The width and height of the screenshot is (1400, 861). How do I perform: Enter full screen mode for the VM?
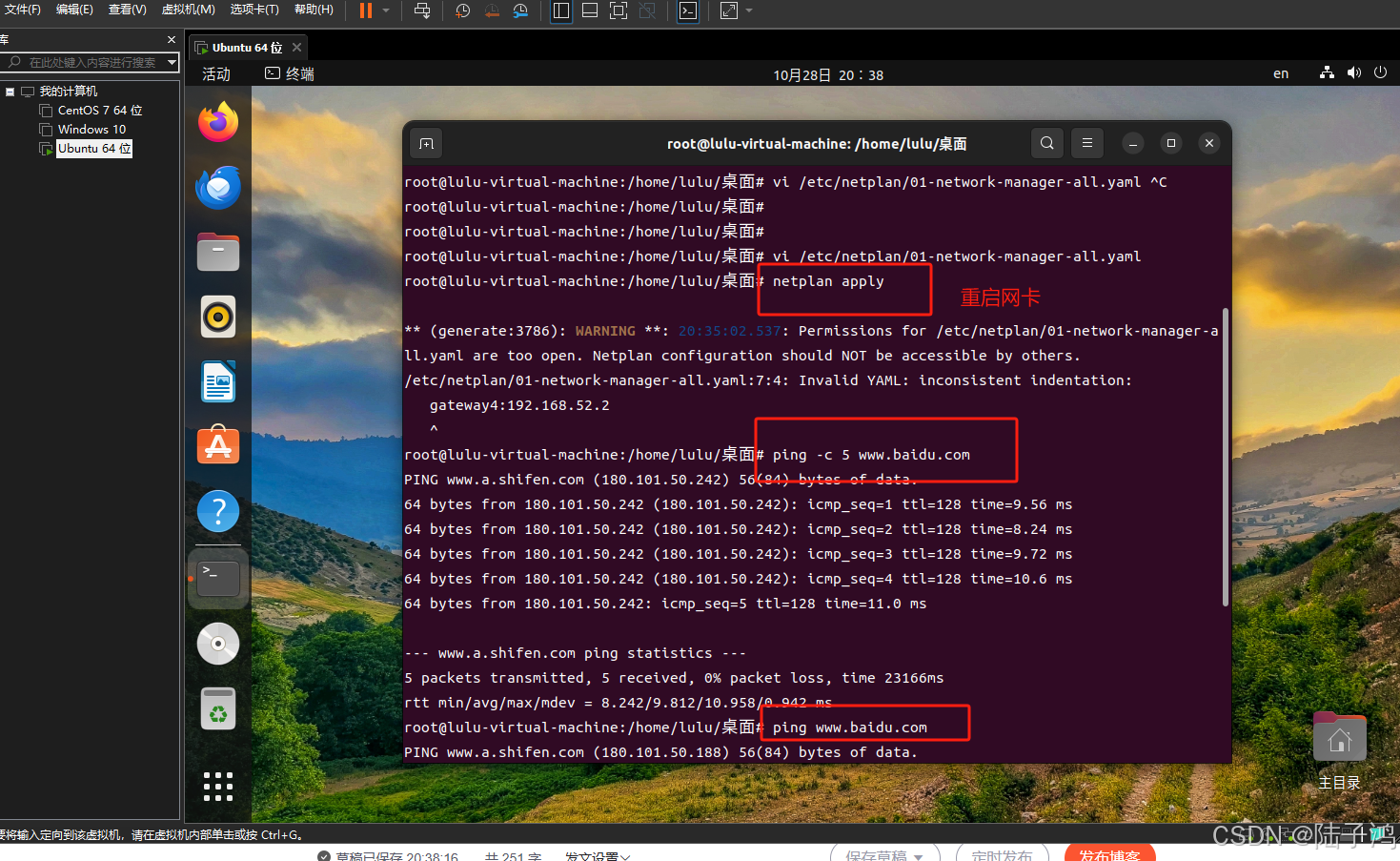(x=619, y=10)
